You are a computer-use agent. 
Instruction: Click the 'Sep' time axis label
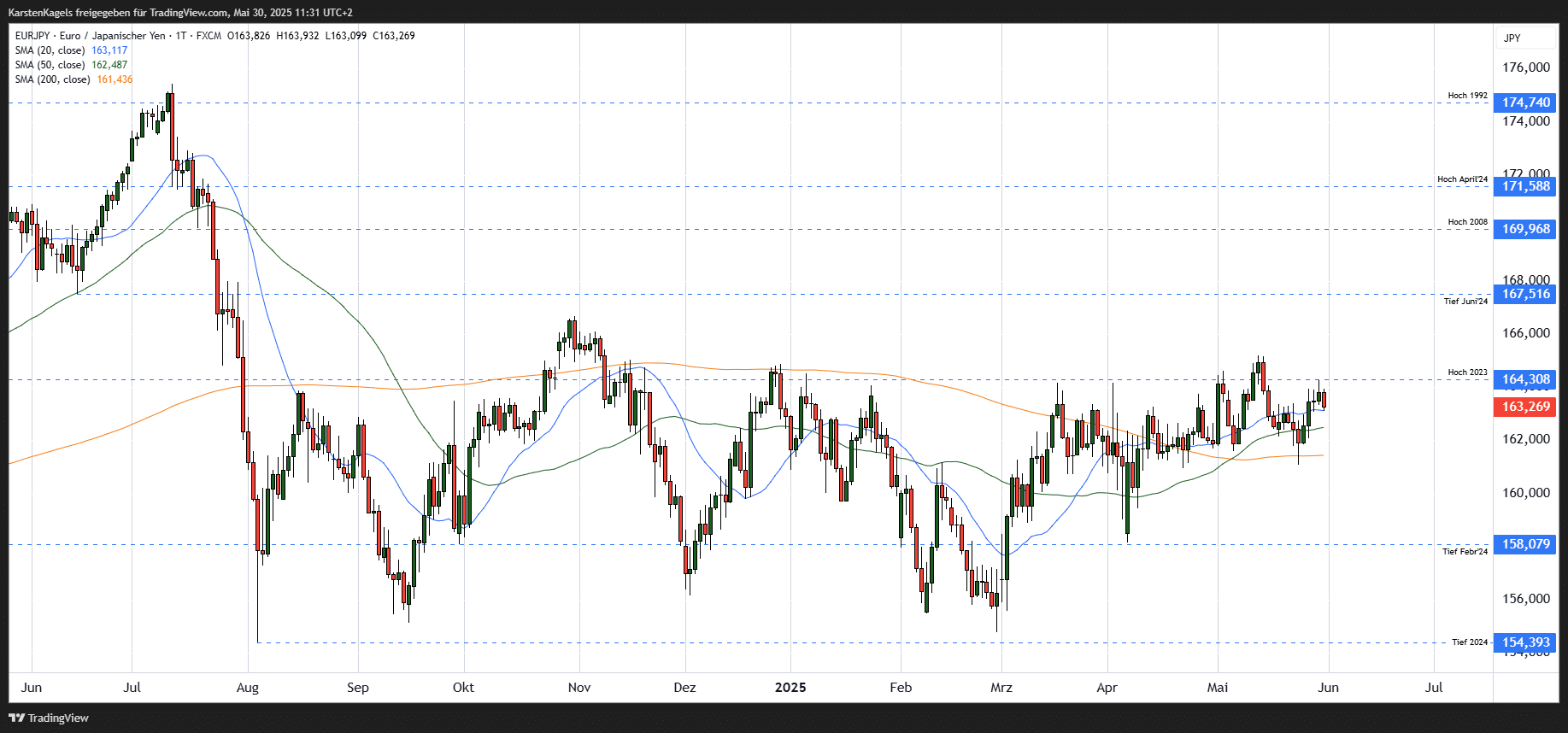coord(358,688)
